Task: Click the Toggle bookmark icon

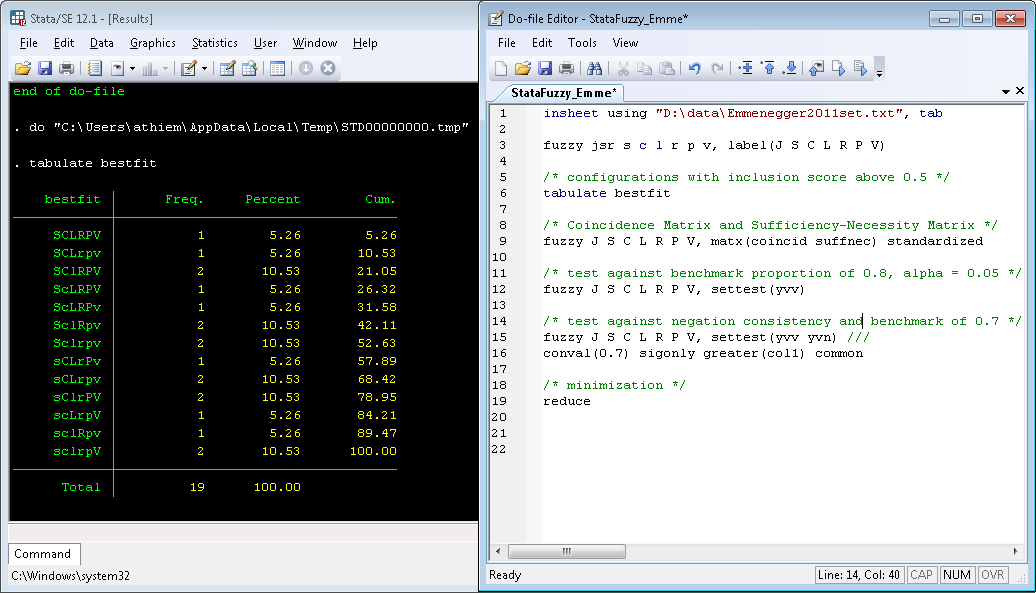Action: (745, 68)
